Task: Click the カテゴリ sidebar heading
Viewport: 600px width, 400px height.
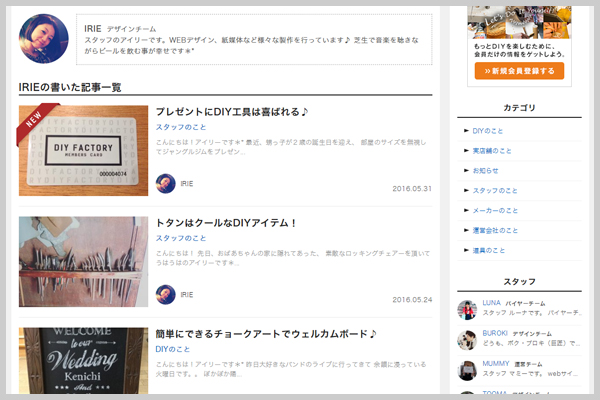Action: pyautogui.click(x=519, y=108)
